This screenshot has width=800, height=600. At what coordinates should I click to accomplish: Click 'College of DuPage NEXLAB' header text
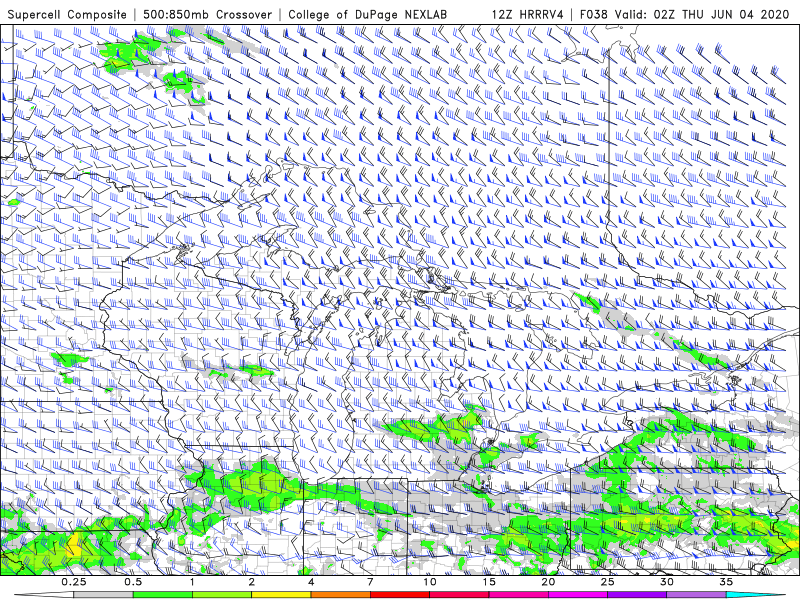(x=367, y=14)
